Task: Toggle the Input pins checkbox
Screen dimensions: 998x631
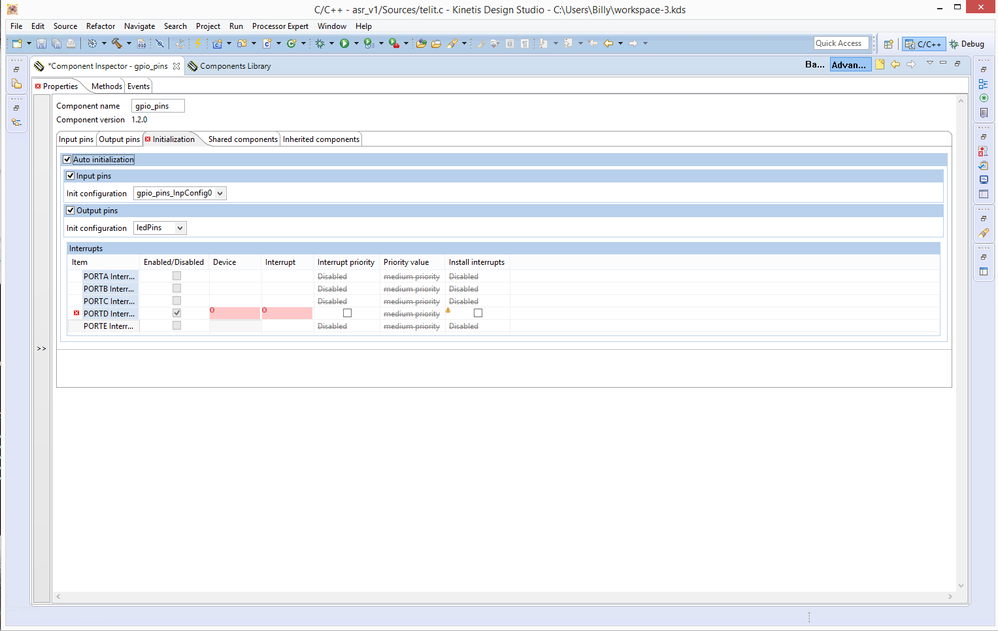Action: coord(71,176)
